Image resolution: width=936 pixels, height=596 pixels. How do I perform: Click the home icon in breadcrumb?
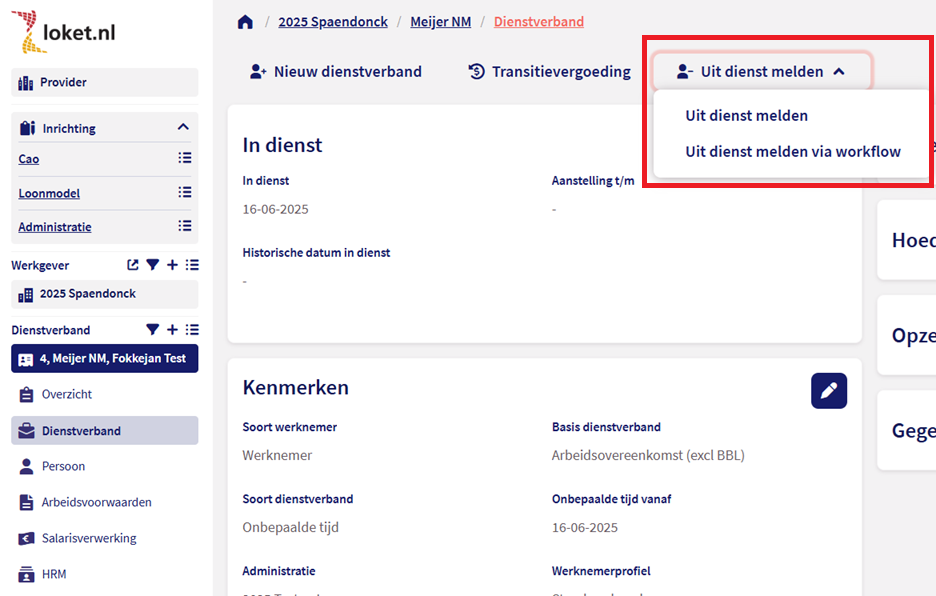coord(245,22)
